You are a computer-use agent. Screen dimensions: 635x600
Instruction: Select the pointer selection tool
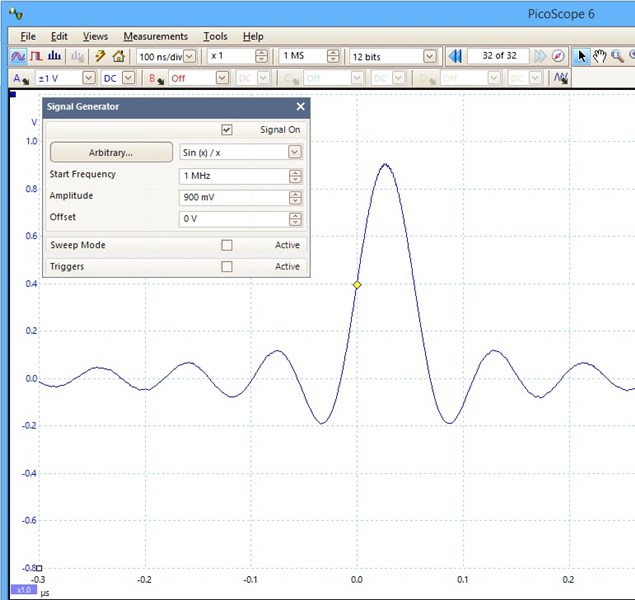[x=582, y=56]
